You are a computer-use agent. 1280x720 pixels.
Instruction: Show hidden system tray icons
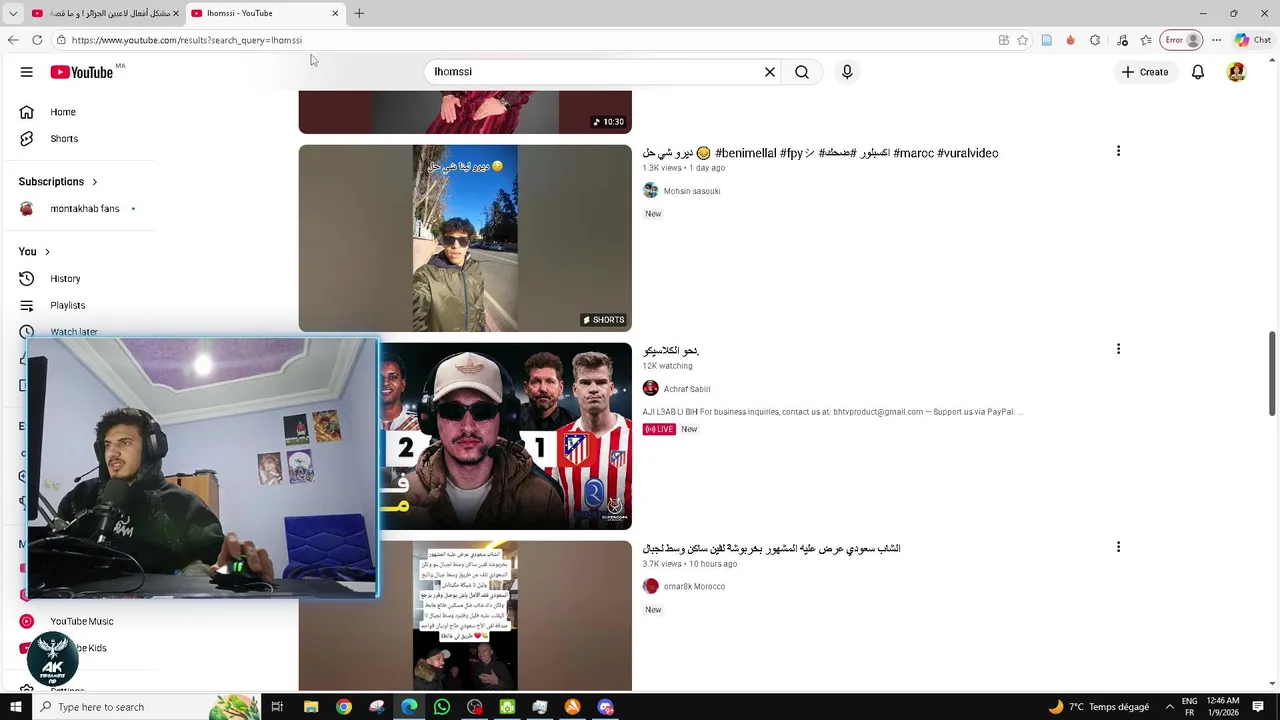(x=1170, y=707)
